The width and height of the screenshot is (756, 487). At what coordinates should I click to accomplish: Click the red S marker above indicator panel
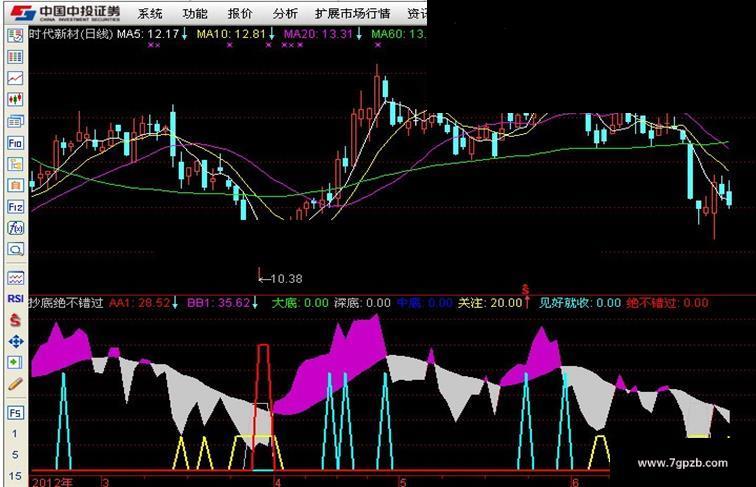click(x=526, y=290)
